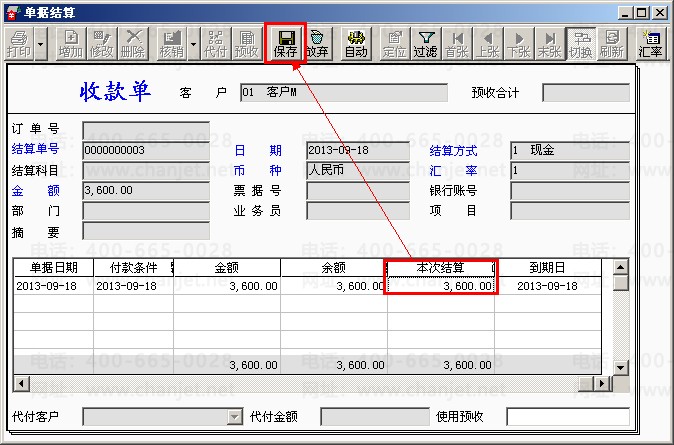This screenshot has width=674, height=445.
Task: Click the grid's vertical scrollbar up arrow
Action: 620,267
